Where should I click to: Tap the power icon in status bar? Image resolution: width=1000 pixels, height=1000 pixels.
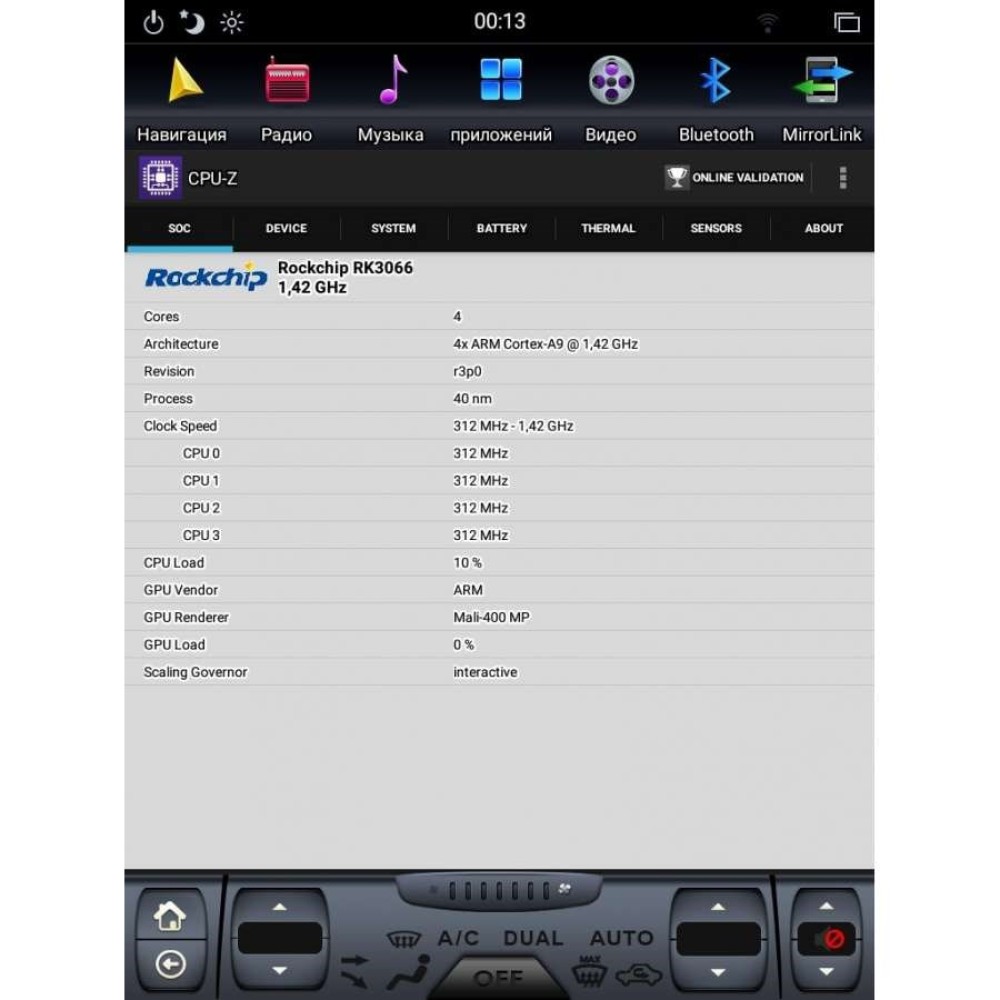click(153, 23)
